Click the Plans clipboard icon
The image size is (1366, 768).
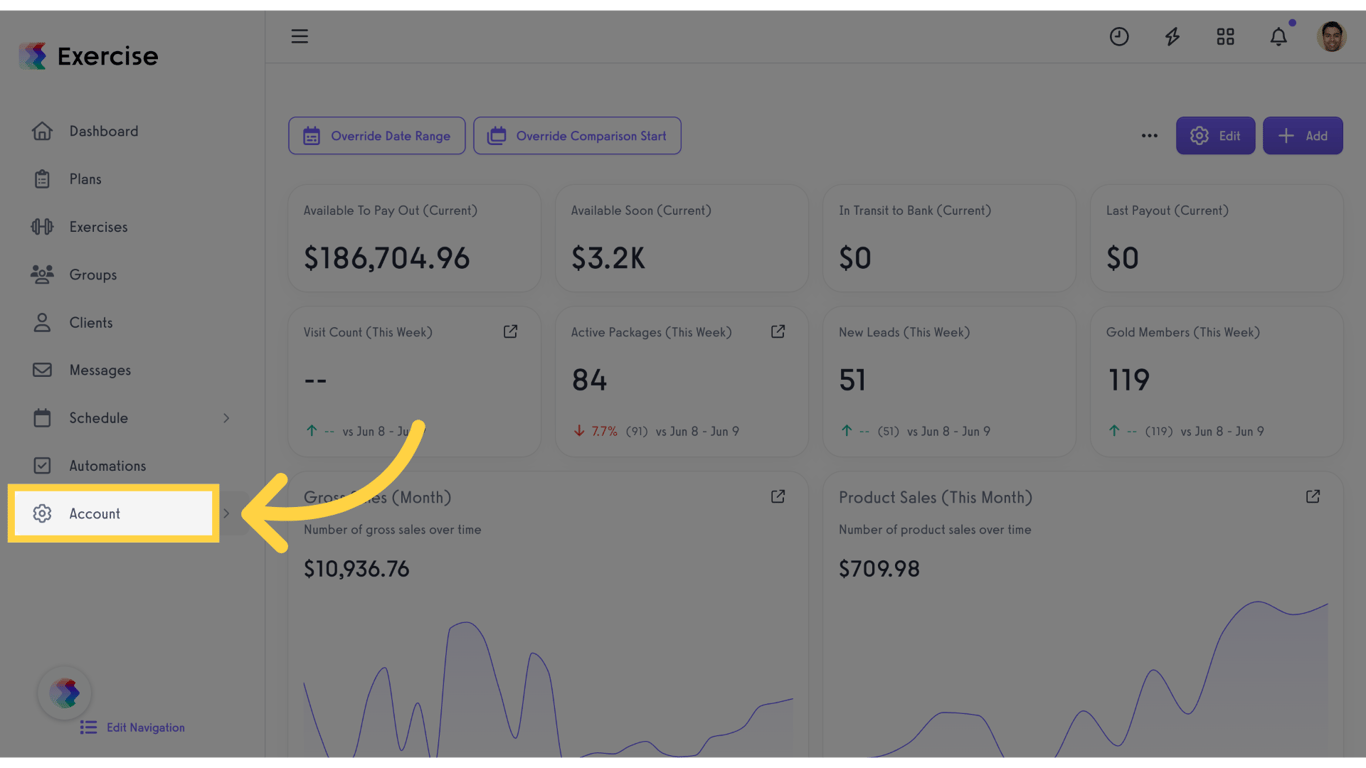[x=42, y=179]
